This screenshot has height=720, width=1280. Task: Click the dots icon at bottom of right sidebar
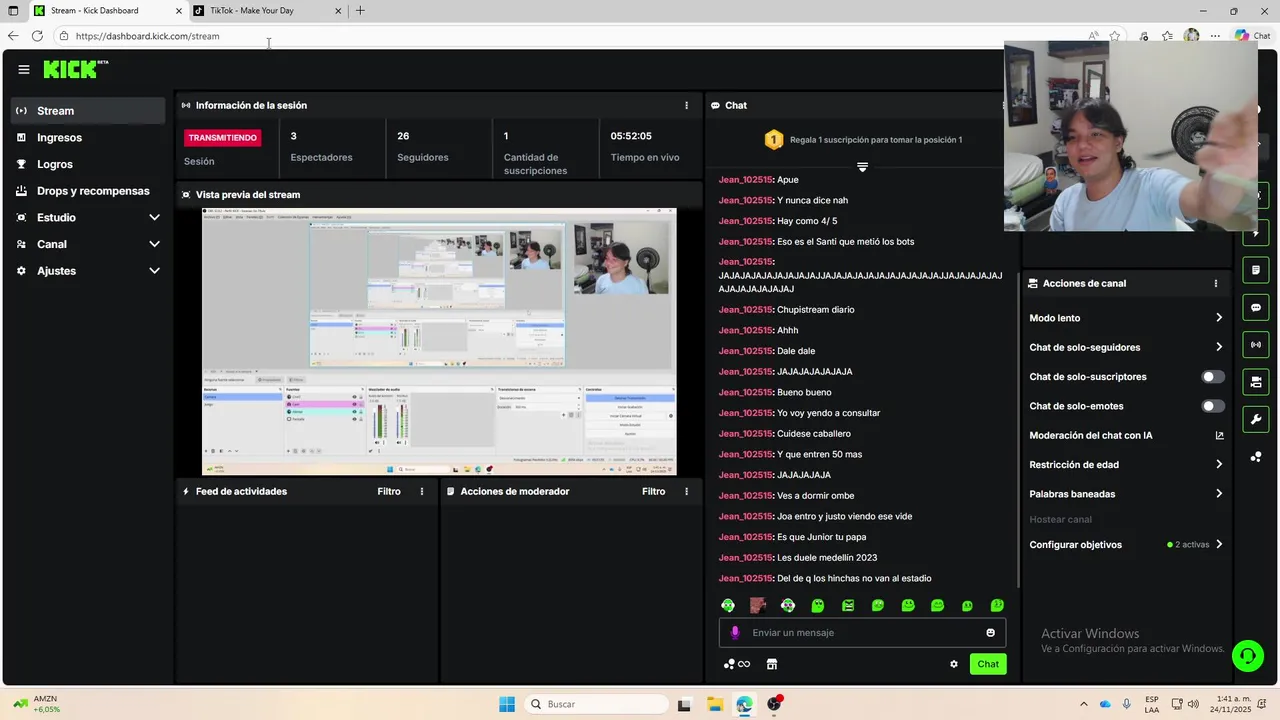tap(1256, 457)
